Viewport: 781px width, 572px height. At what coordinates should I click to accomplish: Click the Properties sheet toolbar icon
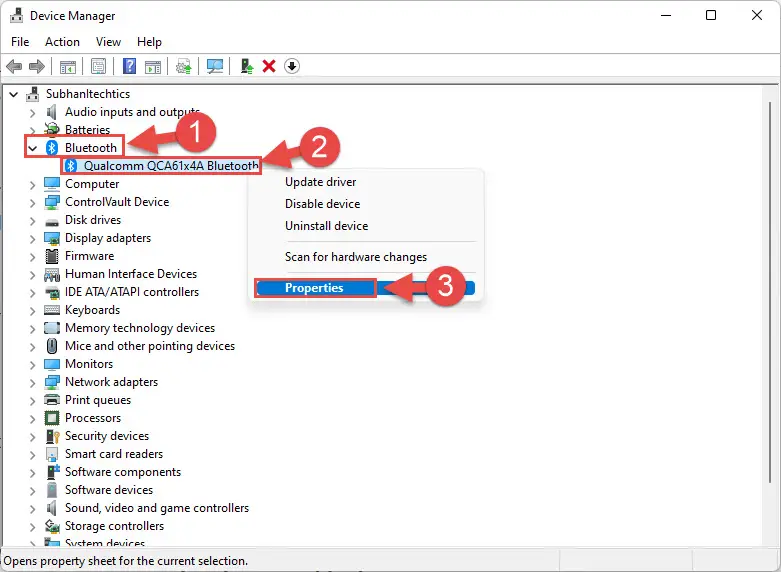[x=98, y=66]
